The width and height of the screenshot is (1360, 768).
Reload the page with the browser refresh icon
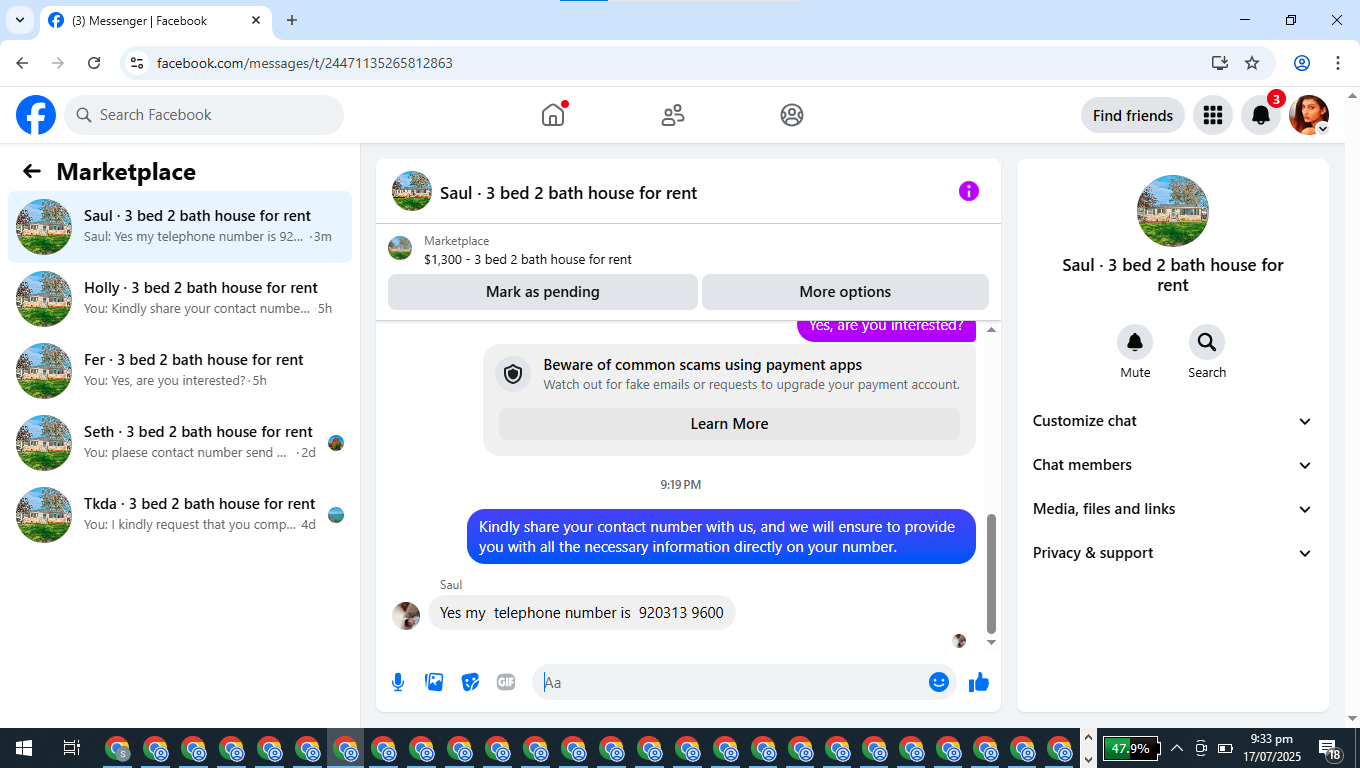click(94, 63)
